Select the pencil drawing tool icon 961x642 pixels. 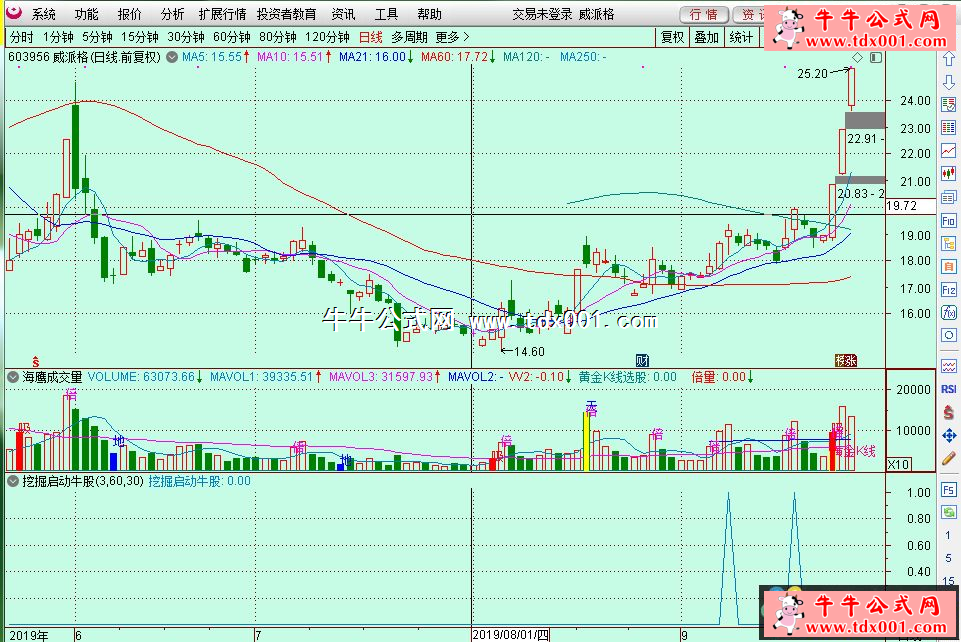click(948, 458)
